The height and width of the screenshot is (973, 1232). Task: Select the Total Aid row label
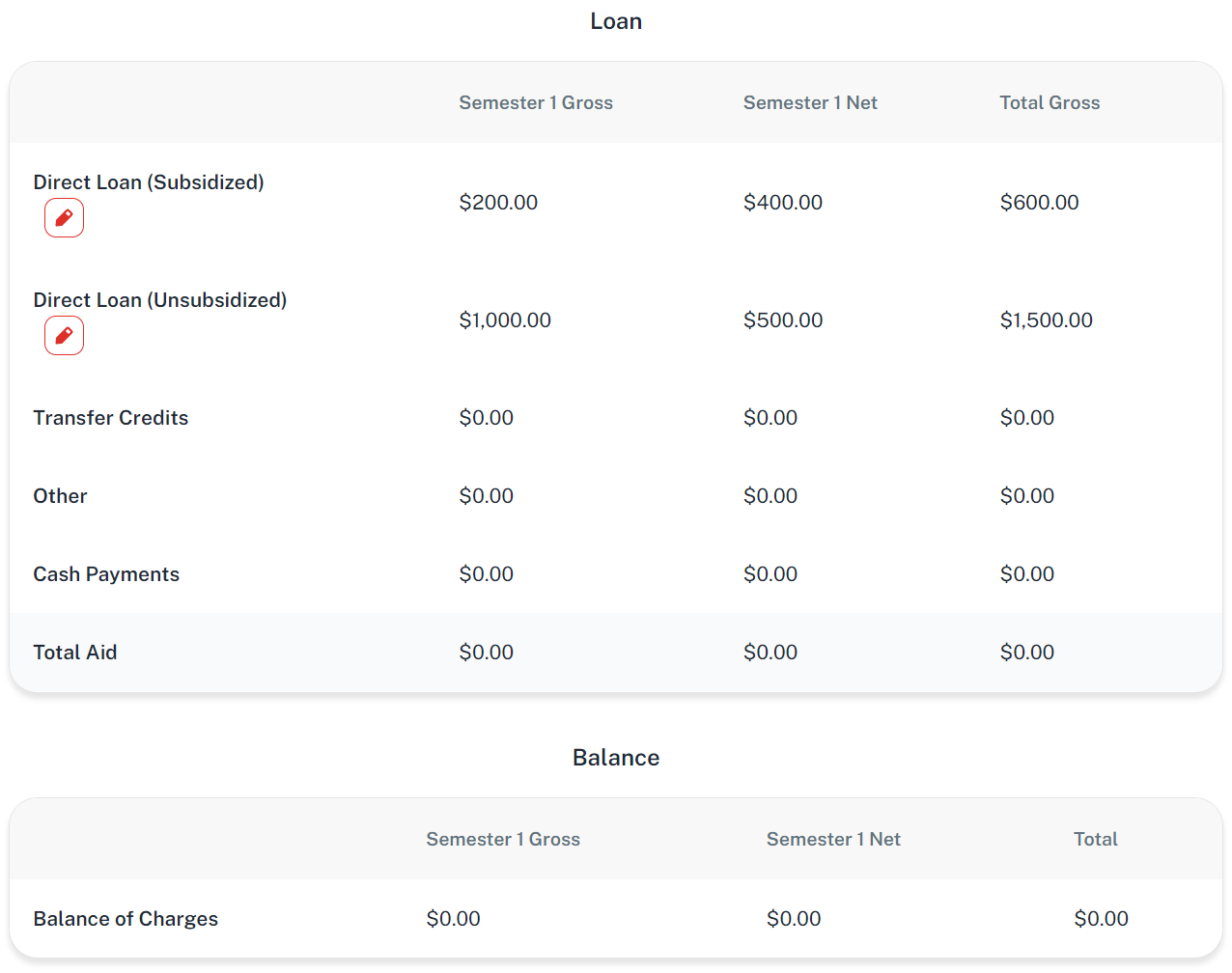pos(75,653)
